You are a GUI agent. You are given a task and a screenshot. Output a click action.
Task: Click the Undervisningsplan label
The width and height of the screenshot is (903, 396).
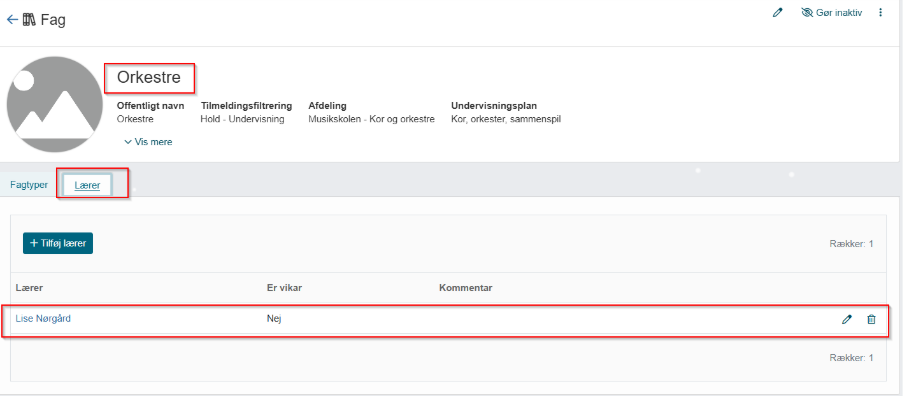pyautogui.click(x=494, y=106)
